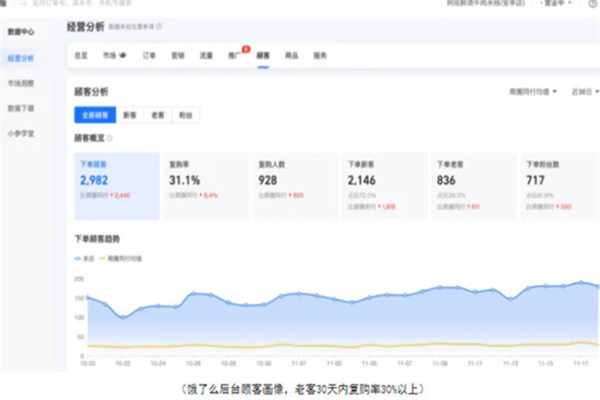
Task: Open 市场洞察 in the left sidebar
Action: [21, 83]
